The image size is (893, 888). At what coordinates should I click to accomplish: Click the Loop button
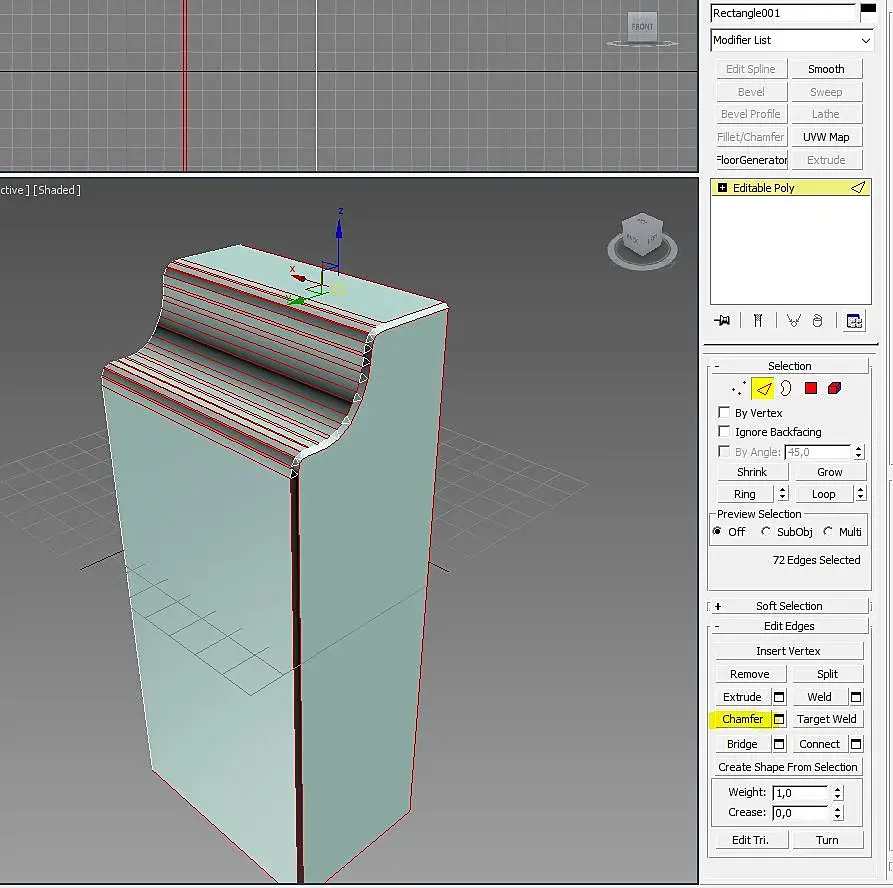pos(824,494)
